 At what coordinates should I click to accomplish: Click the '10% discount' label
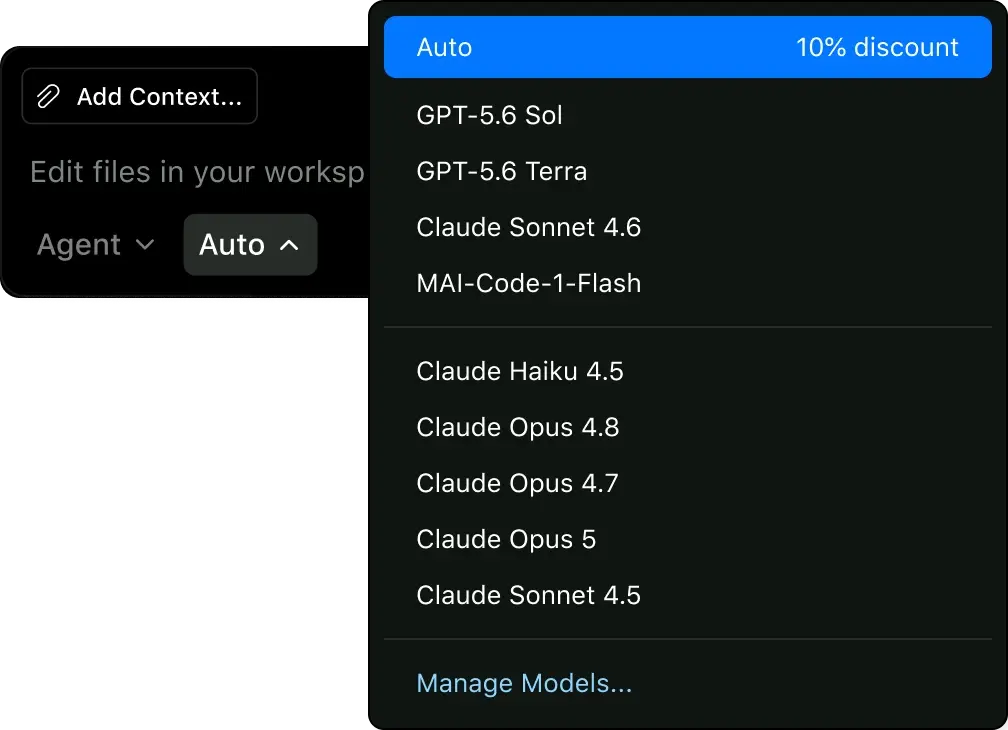(x=877, y=48)
